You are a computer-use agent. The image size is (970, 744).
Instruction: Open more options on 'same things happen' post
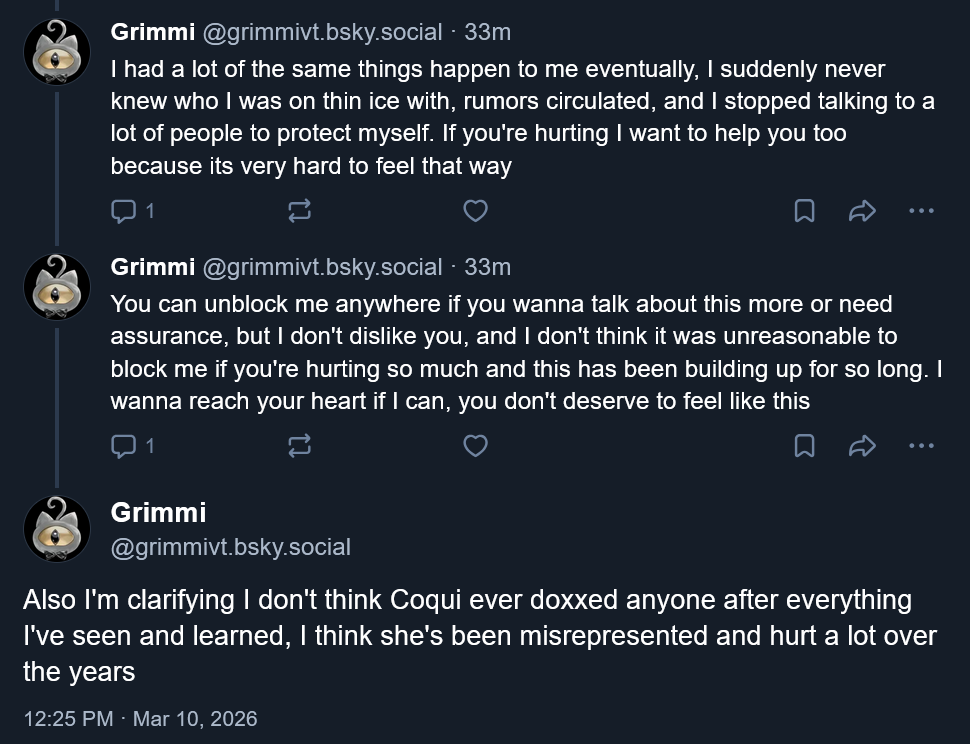click(x=921, y=211)
